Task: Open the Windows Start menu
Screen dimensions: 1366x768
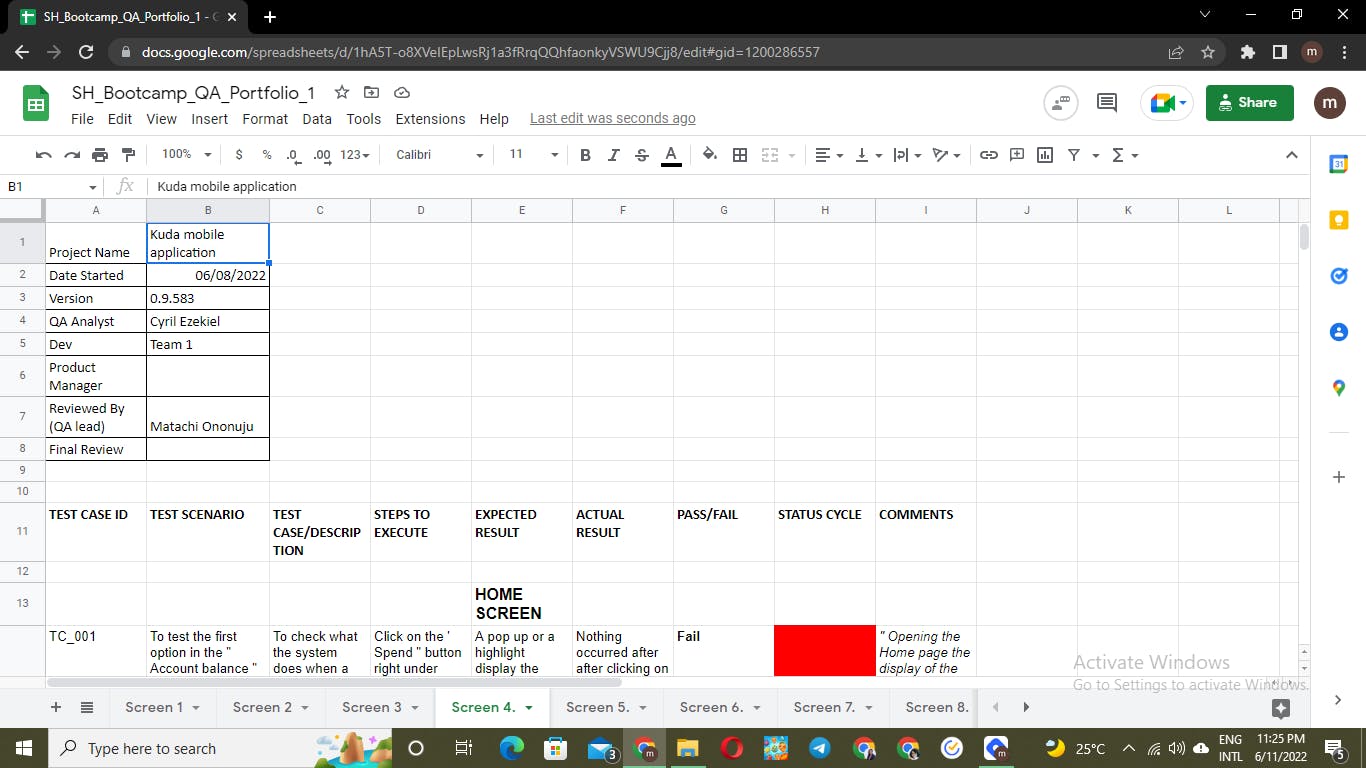Action: 24,748
